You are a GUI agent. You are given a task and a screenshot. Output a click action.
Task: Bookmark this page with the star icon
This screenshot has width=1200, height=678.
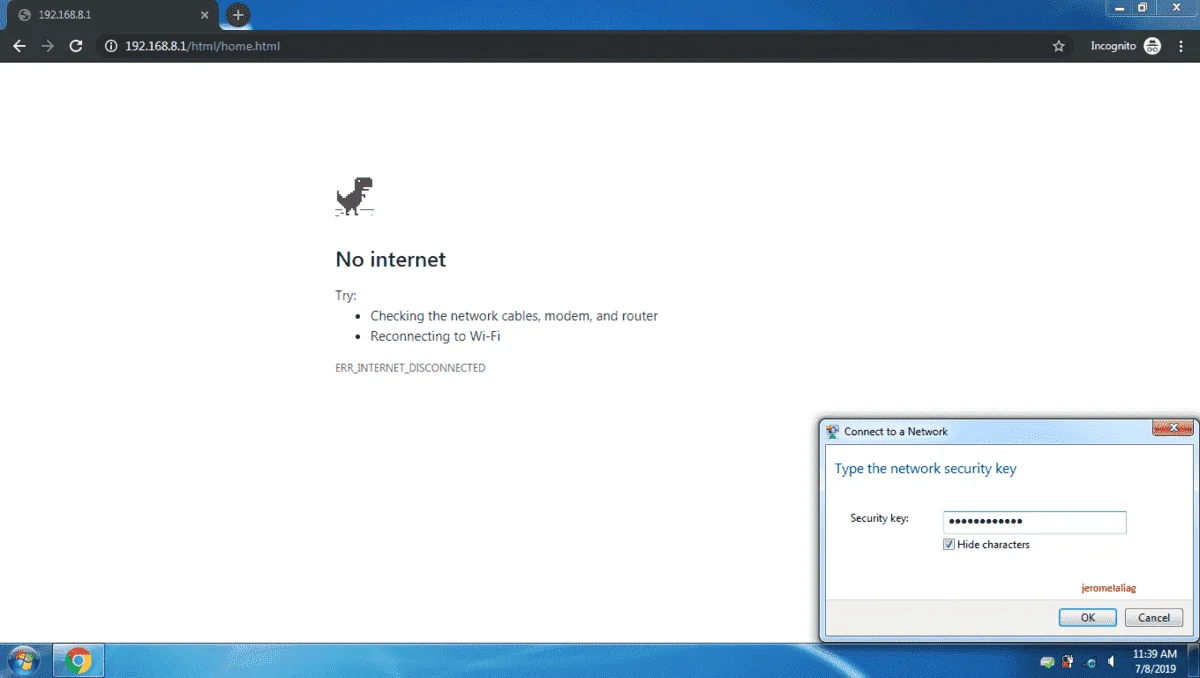coord(1059,46)
